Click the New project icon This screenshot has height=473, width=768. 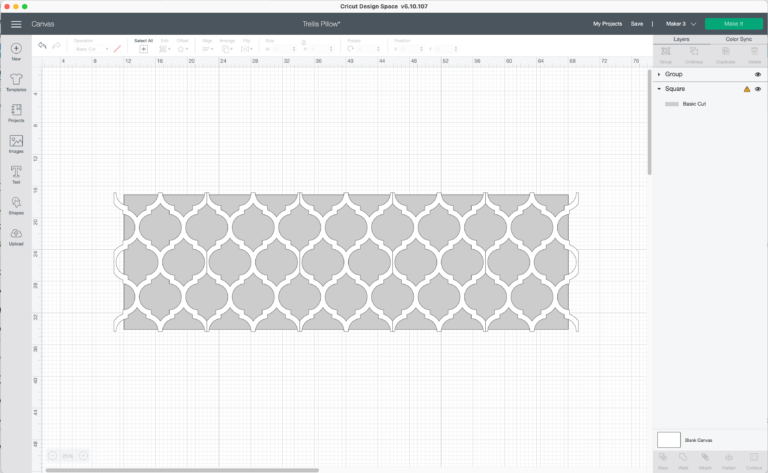(x=16, y=49)
